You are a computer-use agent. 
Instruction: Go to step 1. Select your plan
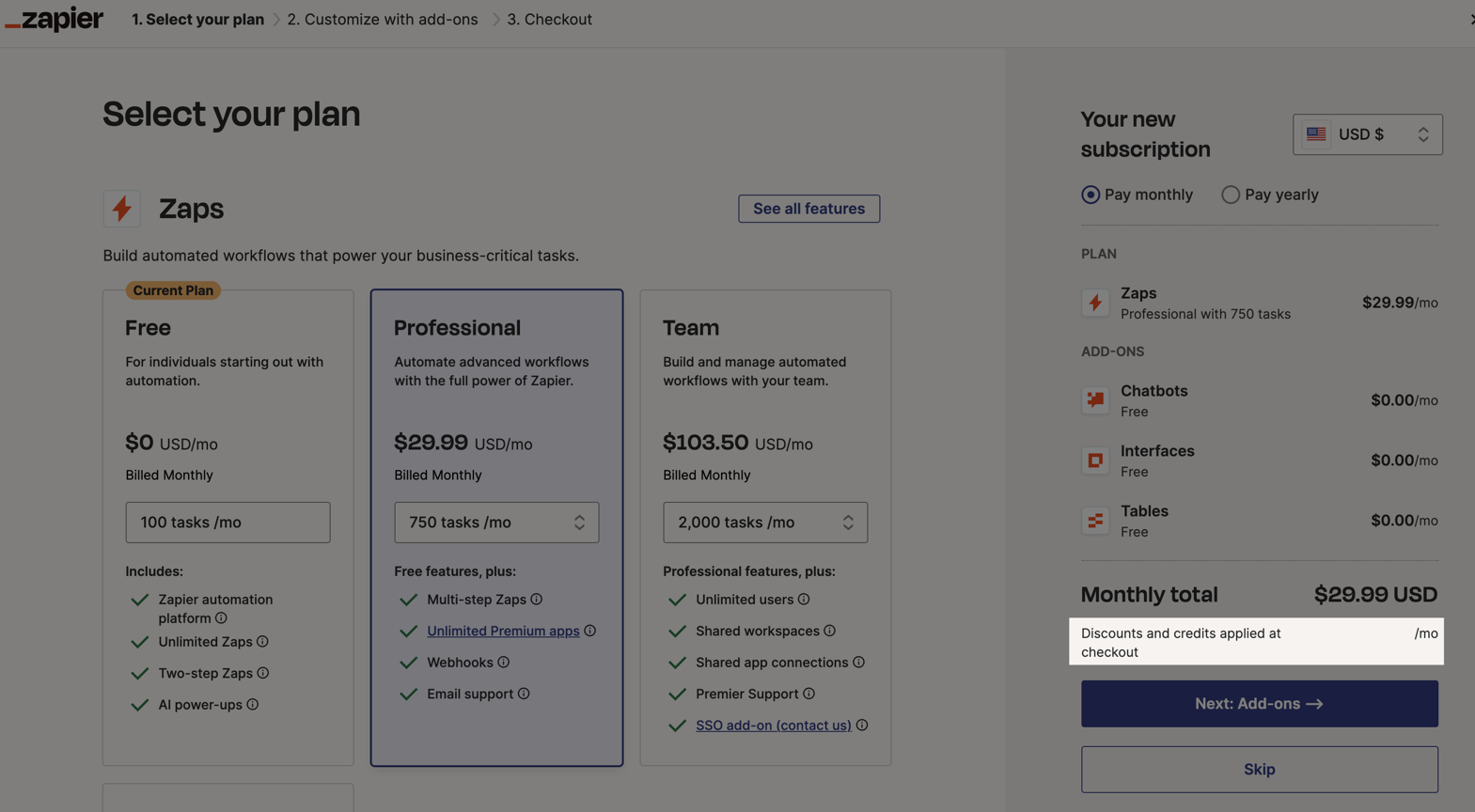[x=197, y=20]
